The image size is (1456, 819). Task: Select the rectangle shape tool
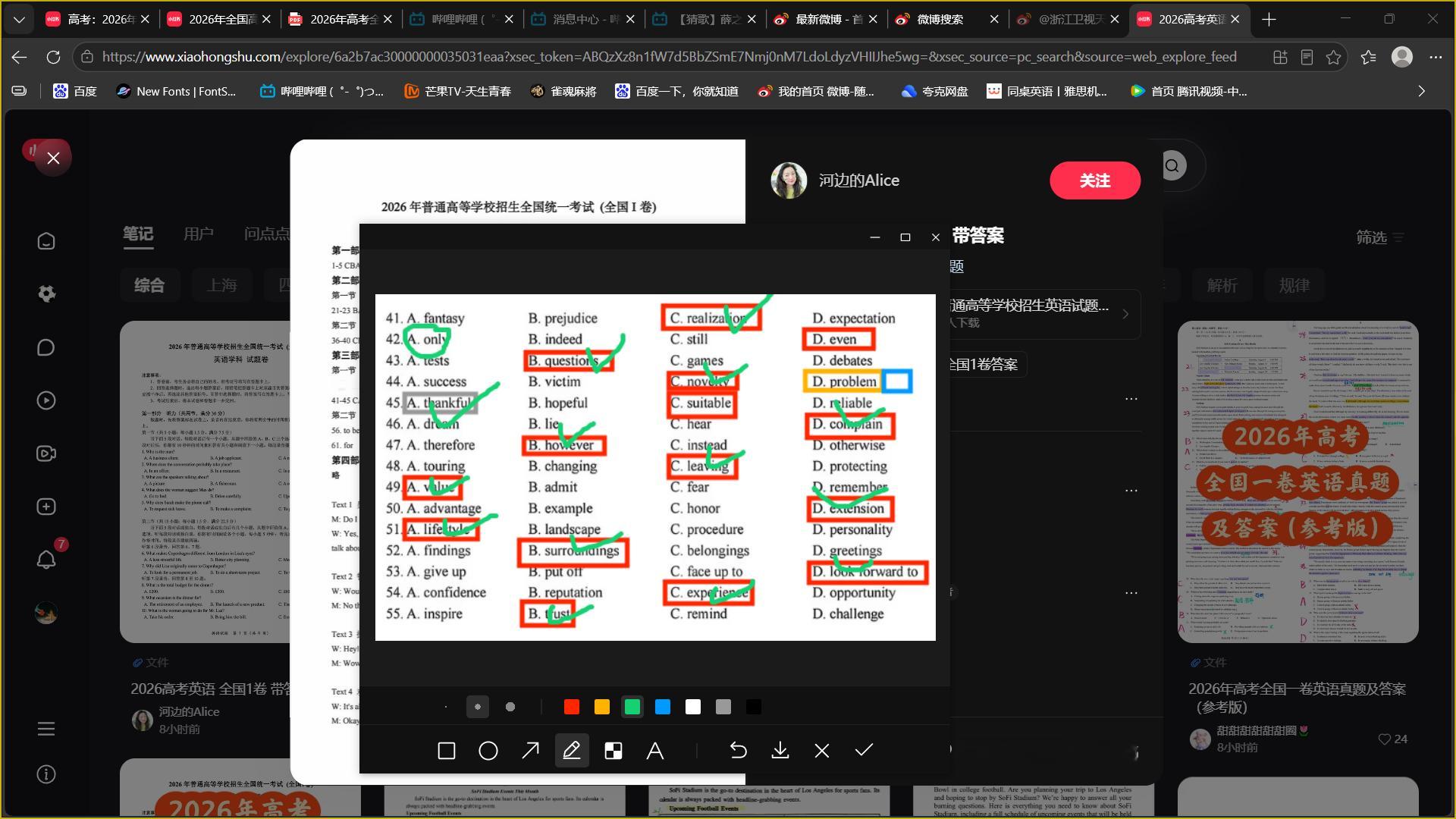click(447, 751)
